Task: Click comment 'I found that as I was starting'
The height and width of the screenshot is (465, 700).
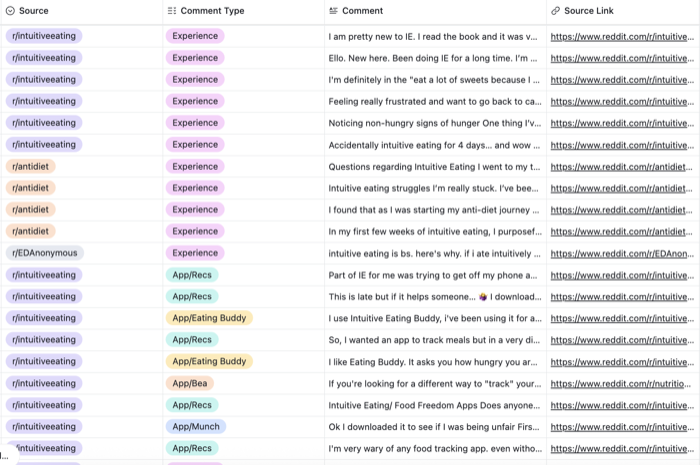Action: click(434, 210)
